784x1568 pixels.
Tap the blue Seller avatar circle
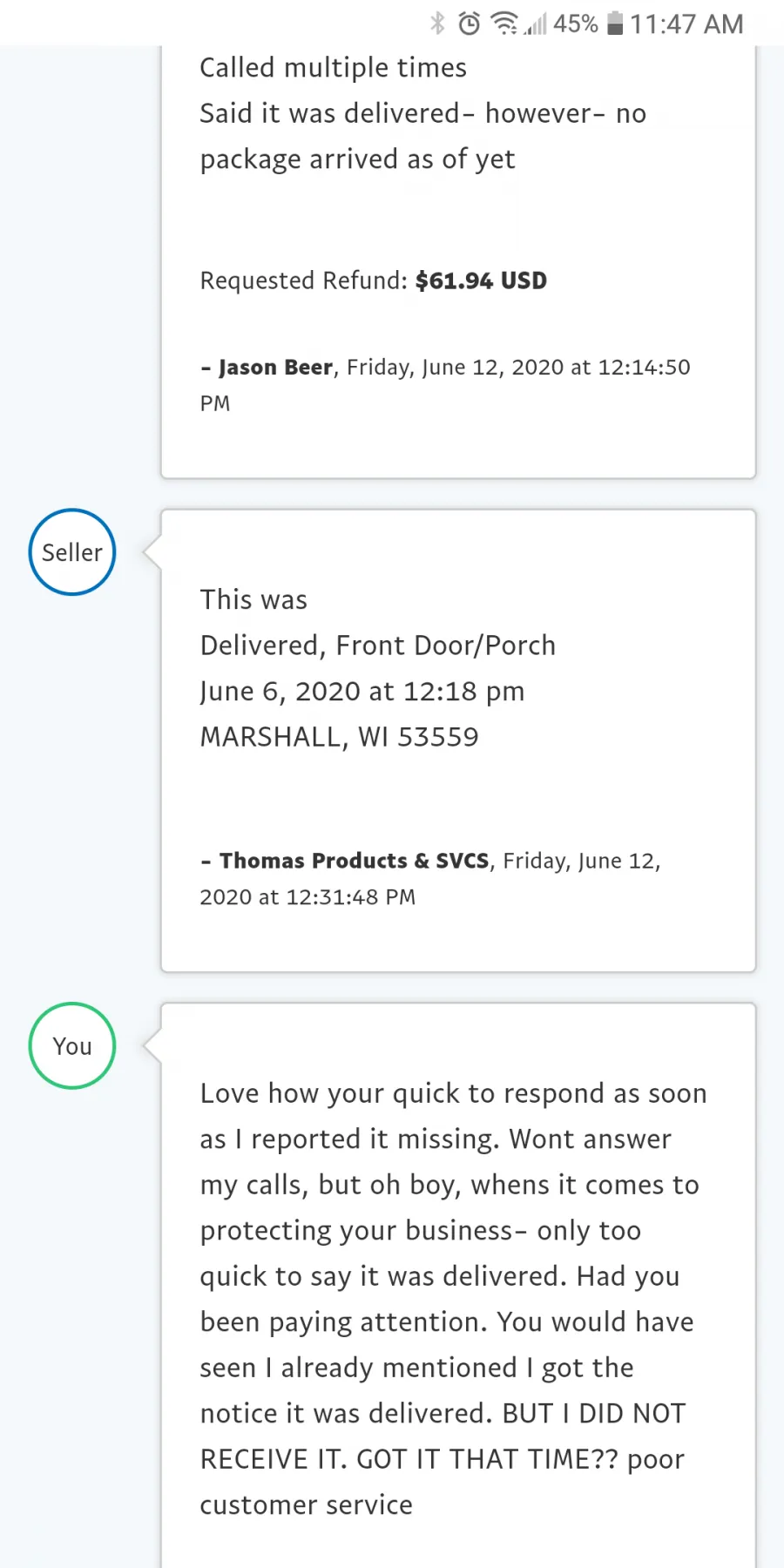tap(72, 552)
